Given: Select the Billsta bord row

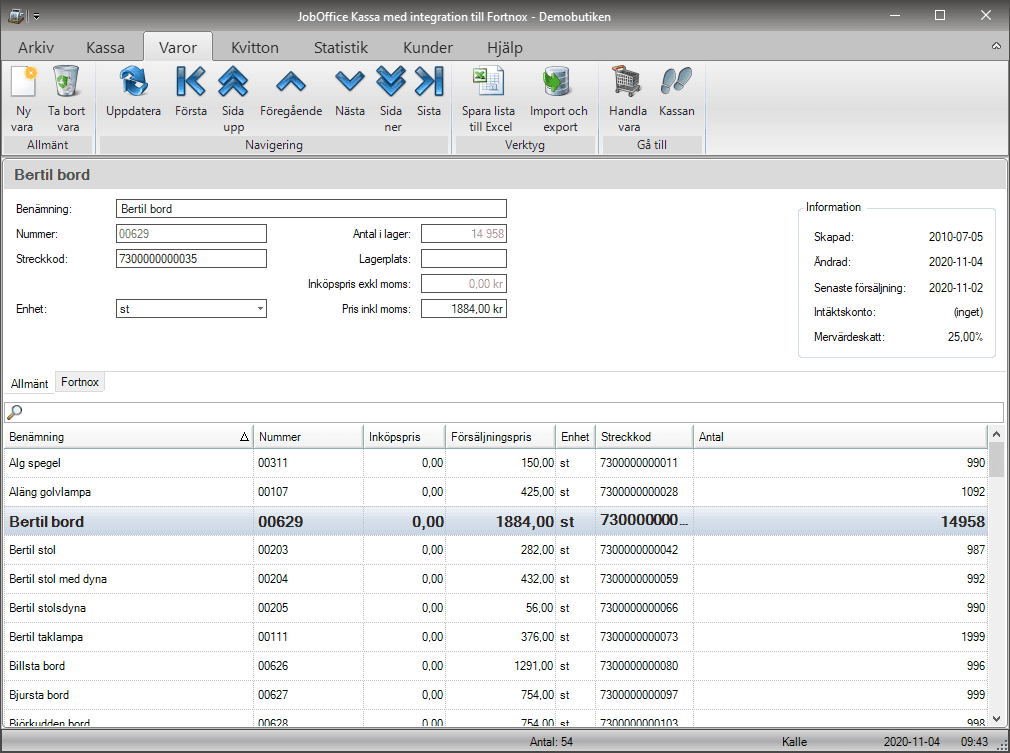Looking at the screenshot, I should pyautogui.click(x=496, y=665).
